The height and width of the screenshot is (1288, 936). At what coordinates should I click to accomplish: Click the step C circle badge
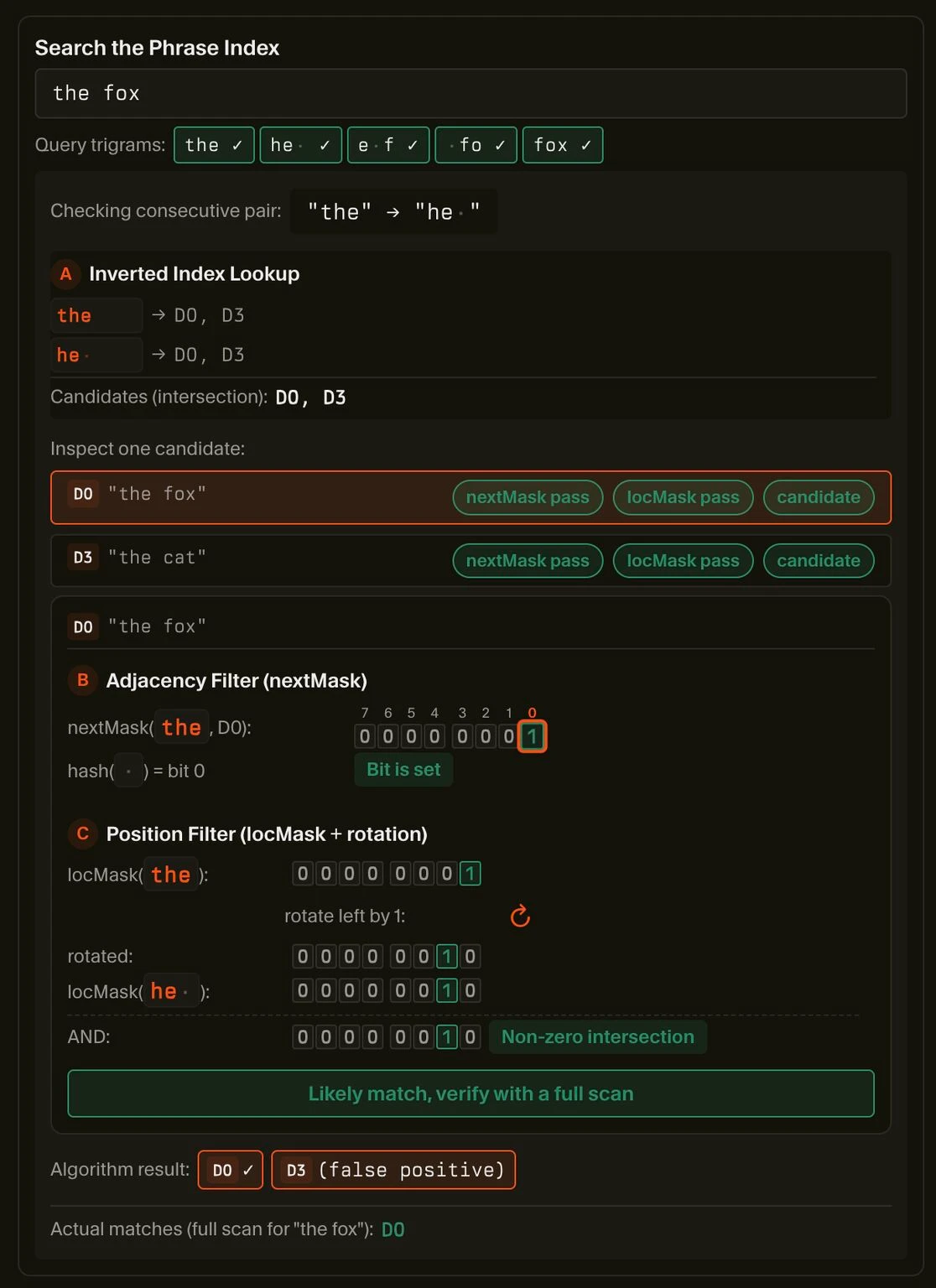coord(82,834)
